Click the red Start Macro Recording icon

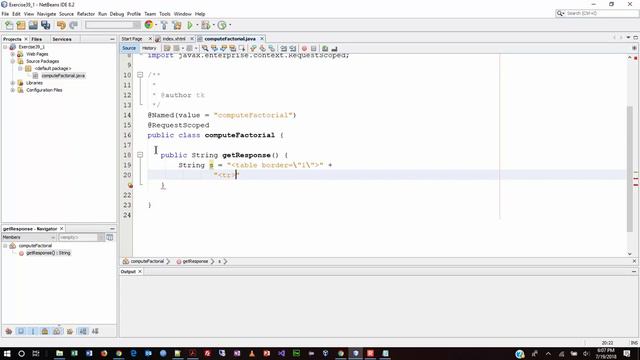(304, 48)
